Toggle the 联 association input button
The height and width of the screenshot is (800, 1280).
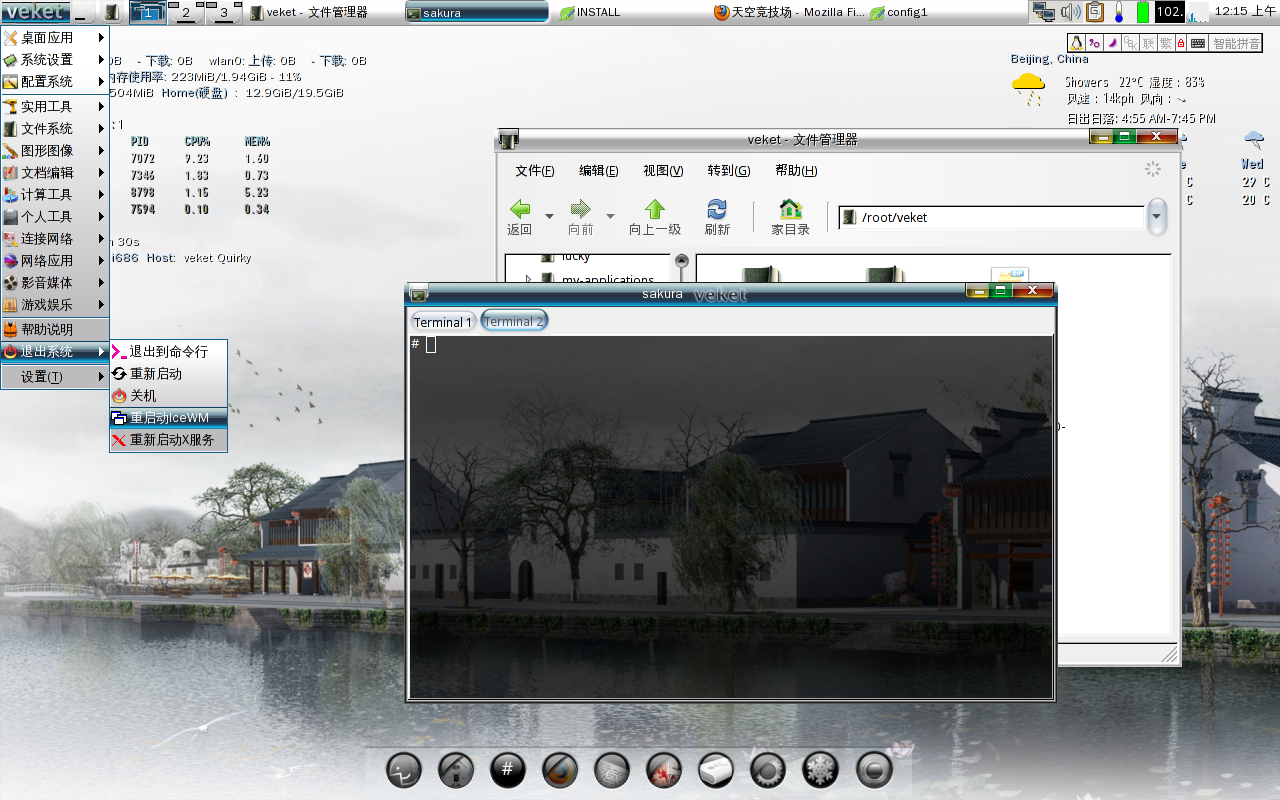[1147, 43]
